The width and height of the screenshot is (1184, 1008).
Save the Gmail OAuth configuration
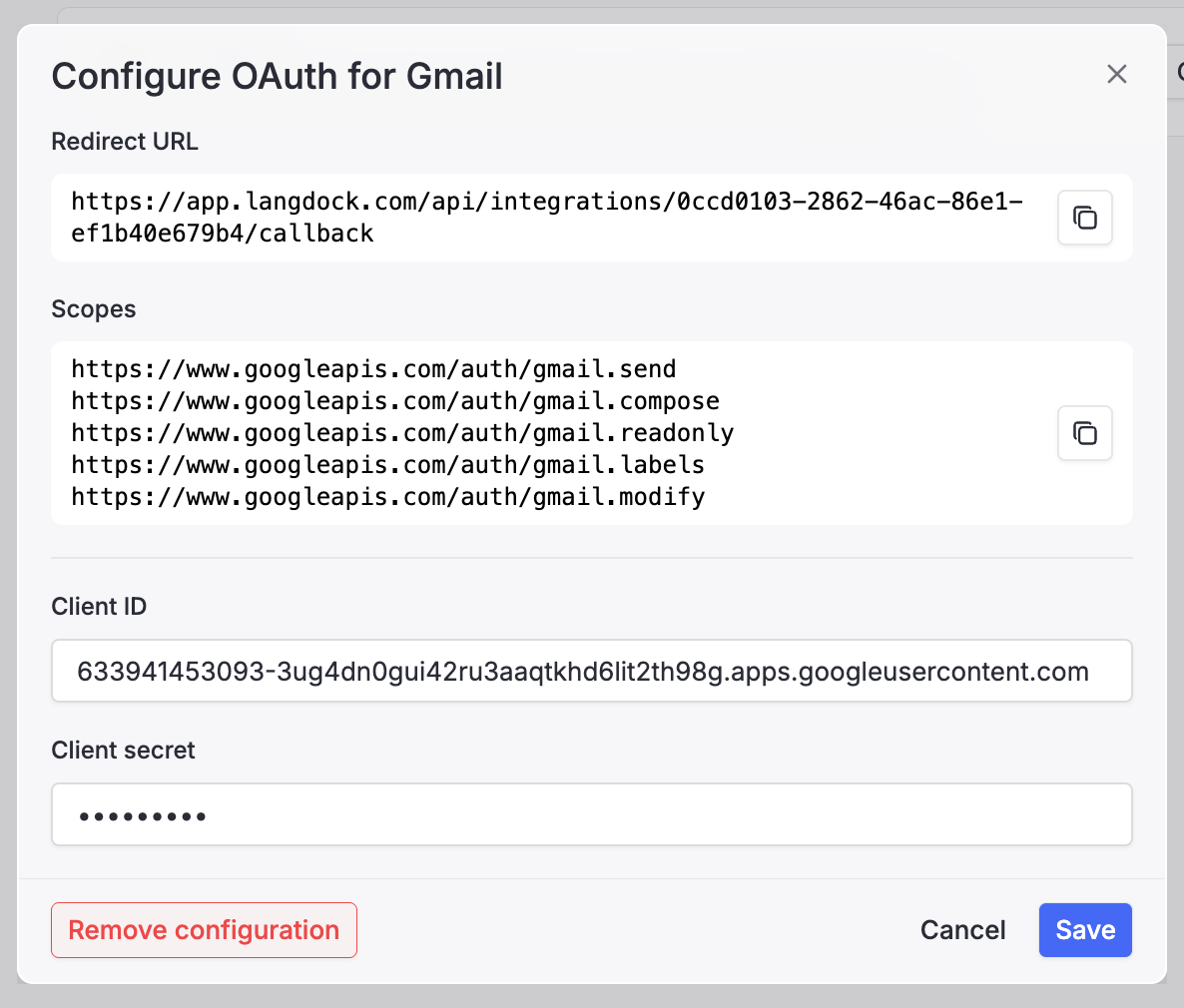1085,930
